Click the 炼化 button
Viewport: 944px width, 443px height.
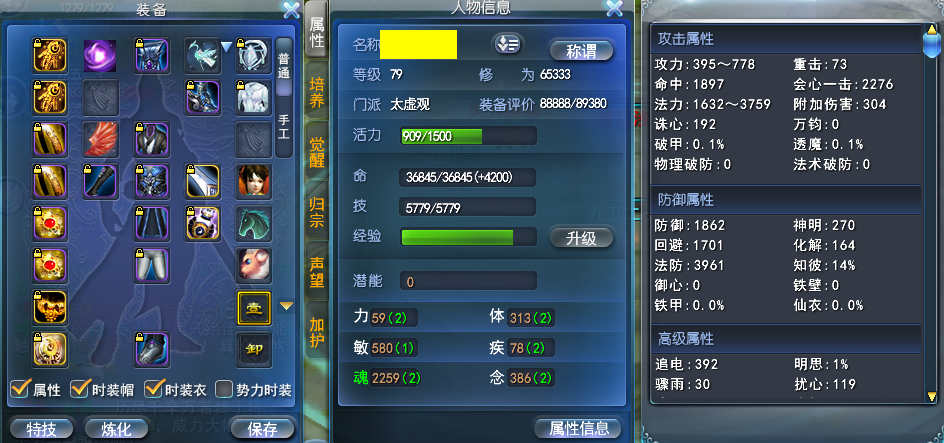click(117, 429)
